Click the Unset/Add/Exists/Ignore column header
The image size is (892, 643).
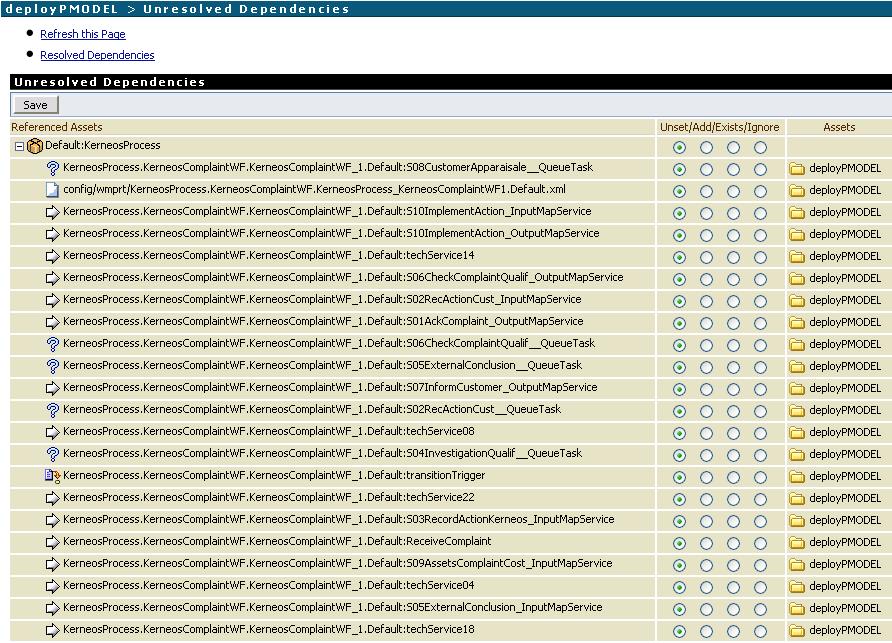point(720,127)
